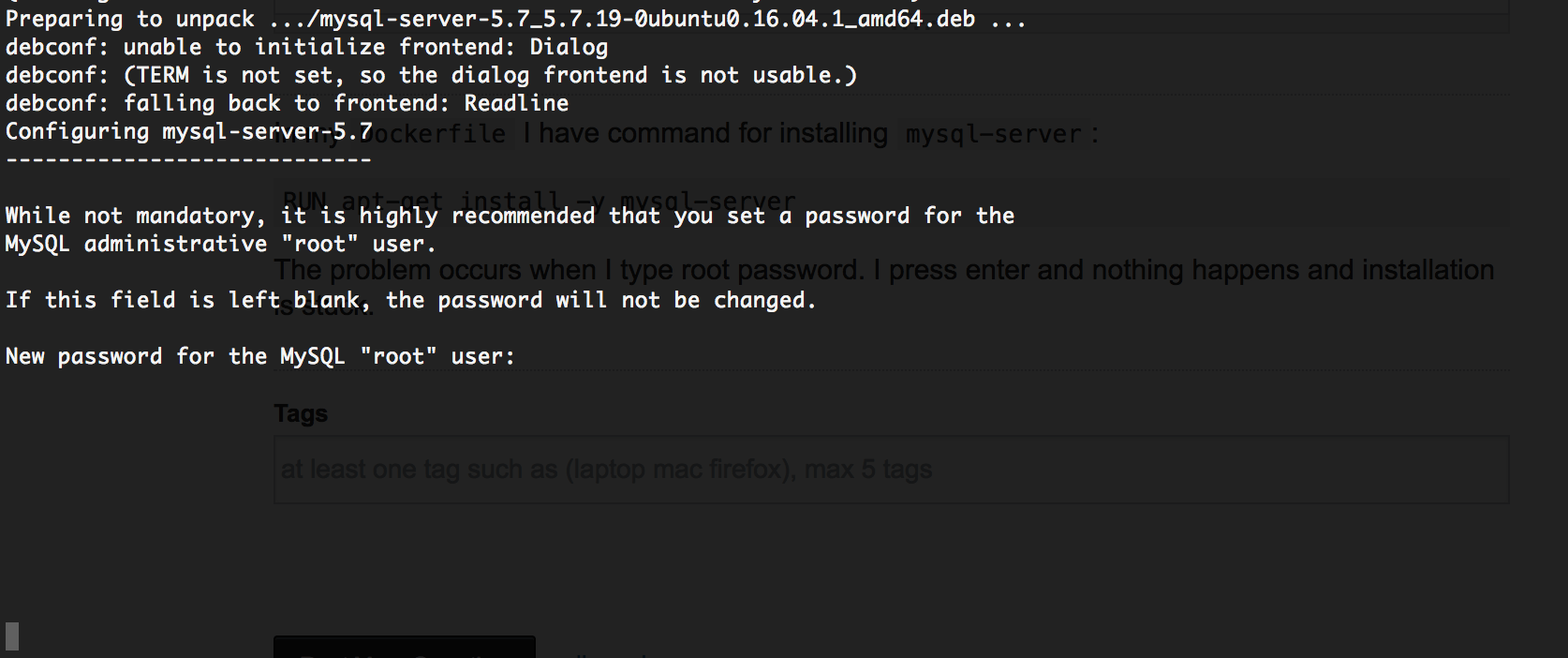
Task: Click "unable to initialize frontend: Dialog" line
Action: 365,47
